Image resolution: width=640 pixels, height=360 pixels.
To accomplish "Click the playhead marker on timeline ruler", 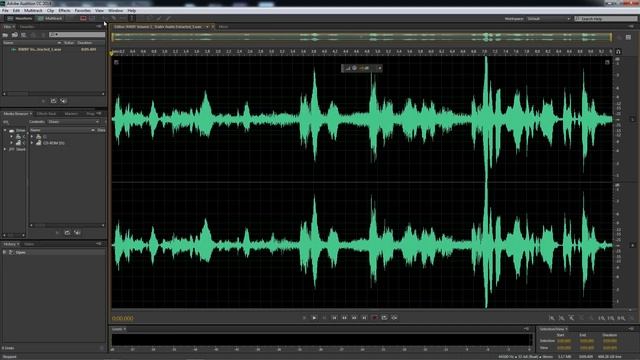I will tap(111, 52).
